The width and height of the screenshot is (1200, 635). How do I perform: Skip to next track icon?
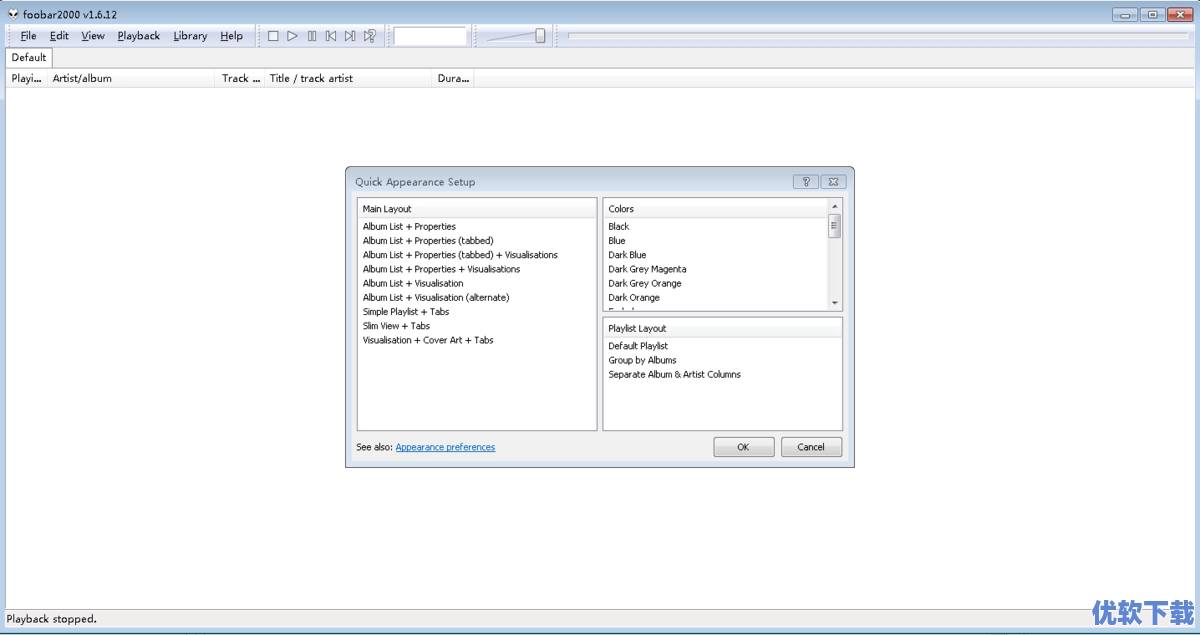[x=350, y=36]
